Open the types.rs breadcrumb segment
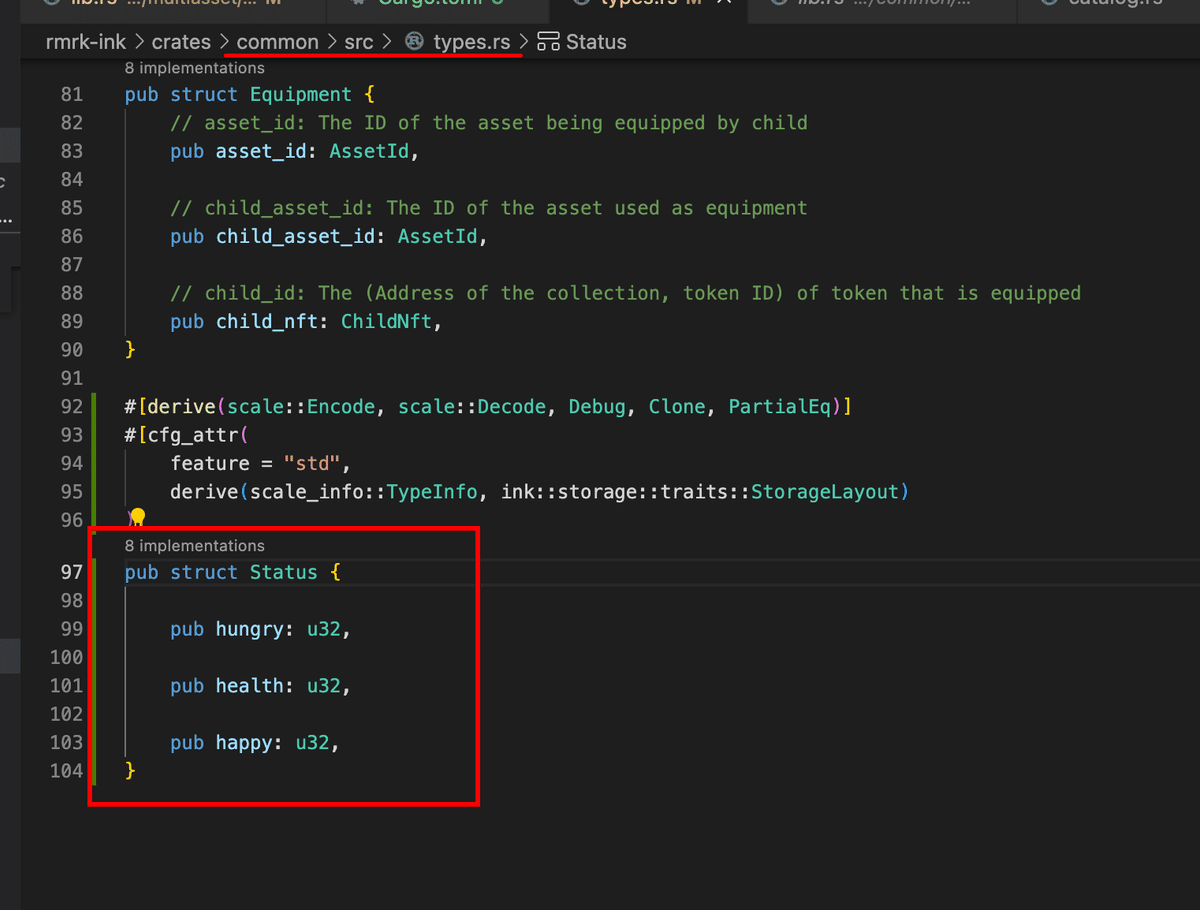Screen dimensions: 1200x910 pyautogui.click(x=472, y=42)
